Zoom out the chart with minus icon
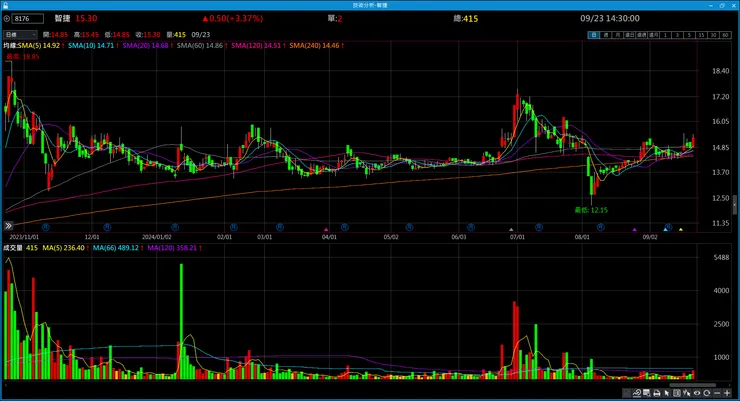The width and height of the screenshot is (740, 401). click(x=717, y=393)
